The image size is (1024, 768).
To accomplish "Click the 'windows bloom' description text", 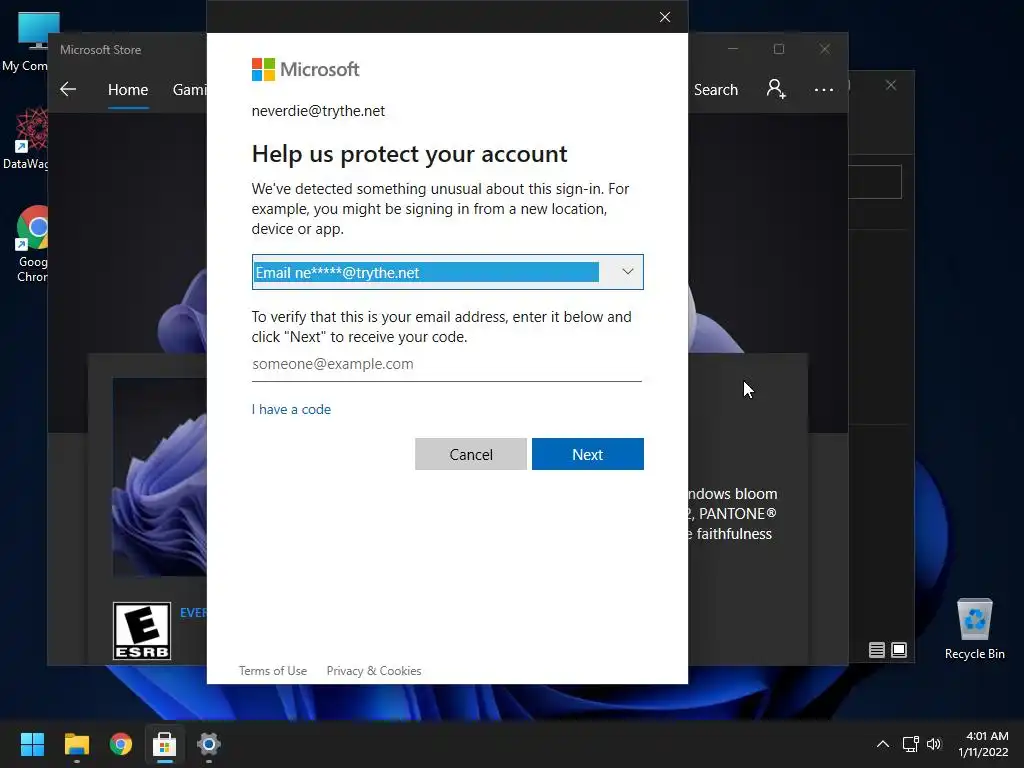I will [732, 494].
